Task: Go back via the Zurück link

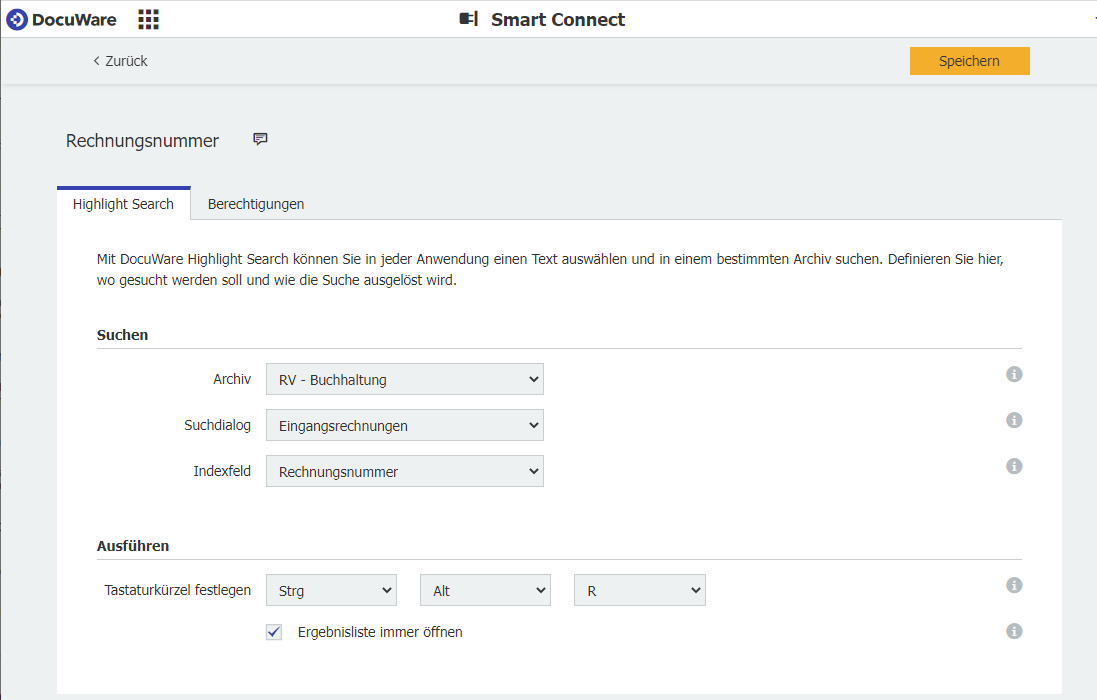Action: point(120,61)
